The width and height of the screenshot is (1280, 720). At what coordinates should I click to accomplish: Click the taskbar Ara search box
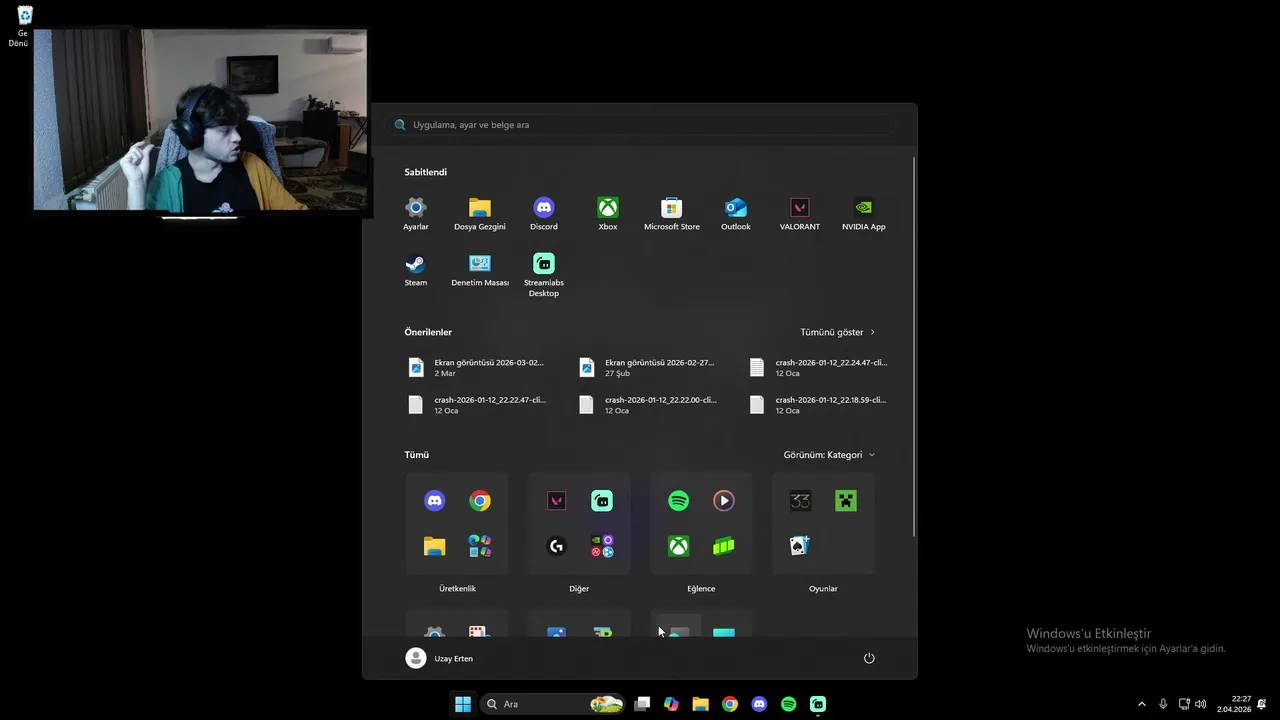[552, 704]
